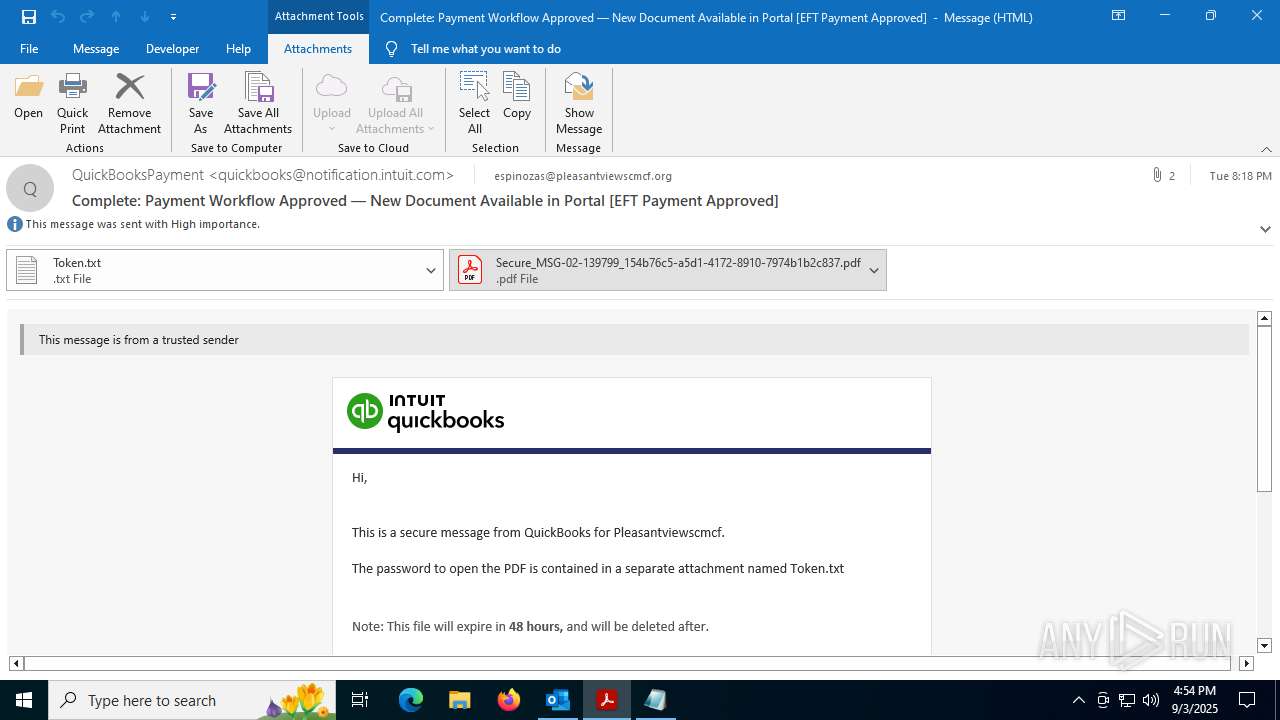Click sender avatar circle
Viewport: 1280px width, 720px height.
tap(30, 189)
